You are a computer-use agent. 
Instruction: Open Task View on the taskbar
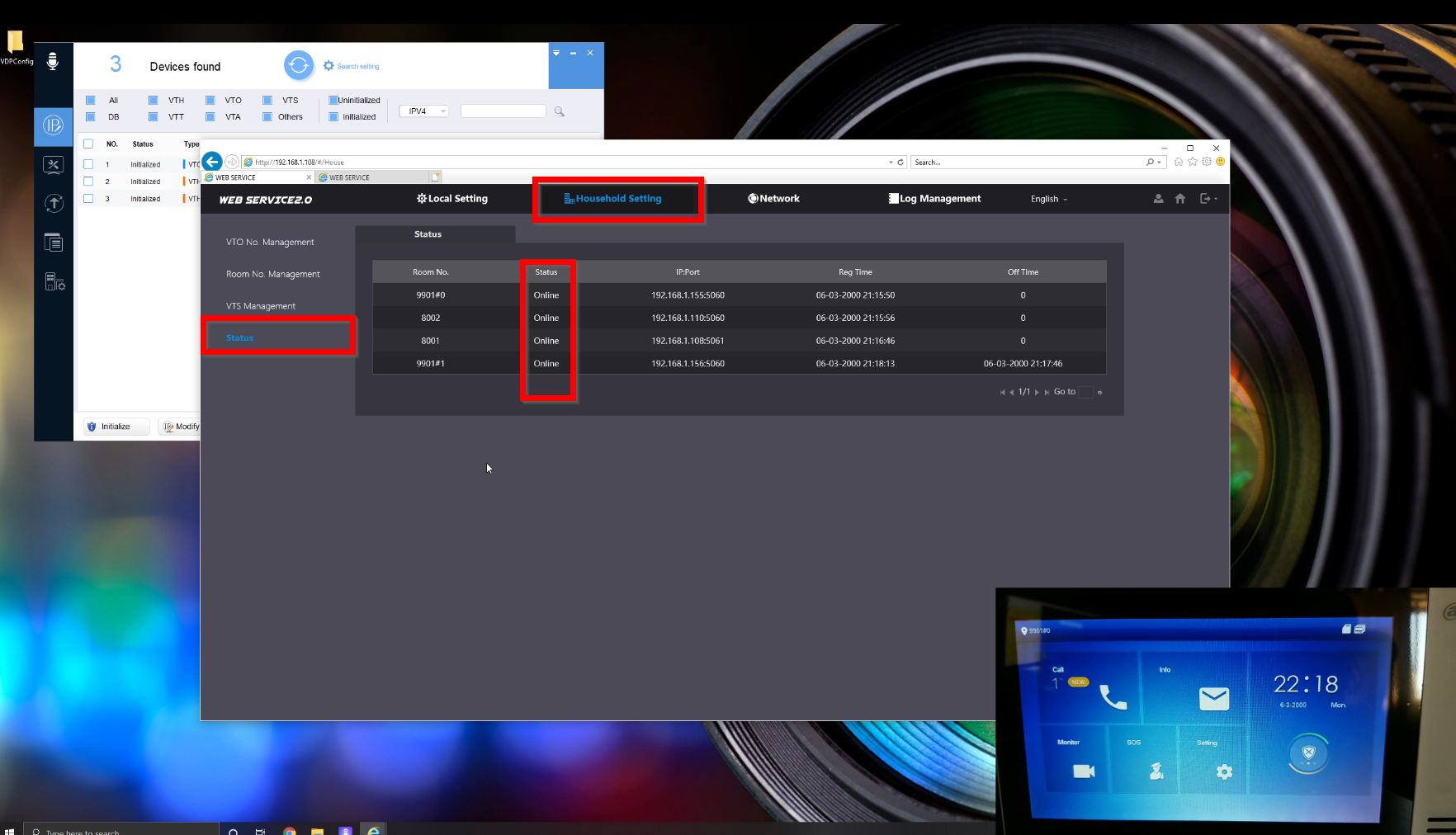pos(260,831)
